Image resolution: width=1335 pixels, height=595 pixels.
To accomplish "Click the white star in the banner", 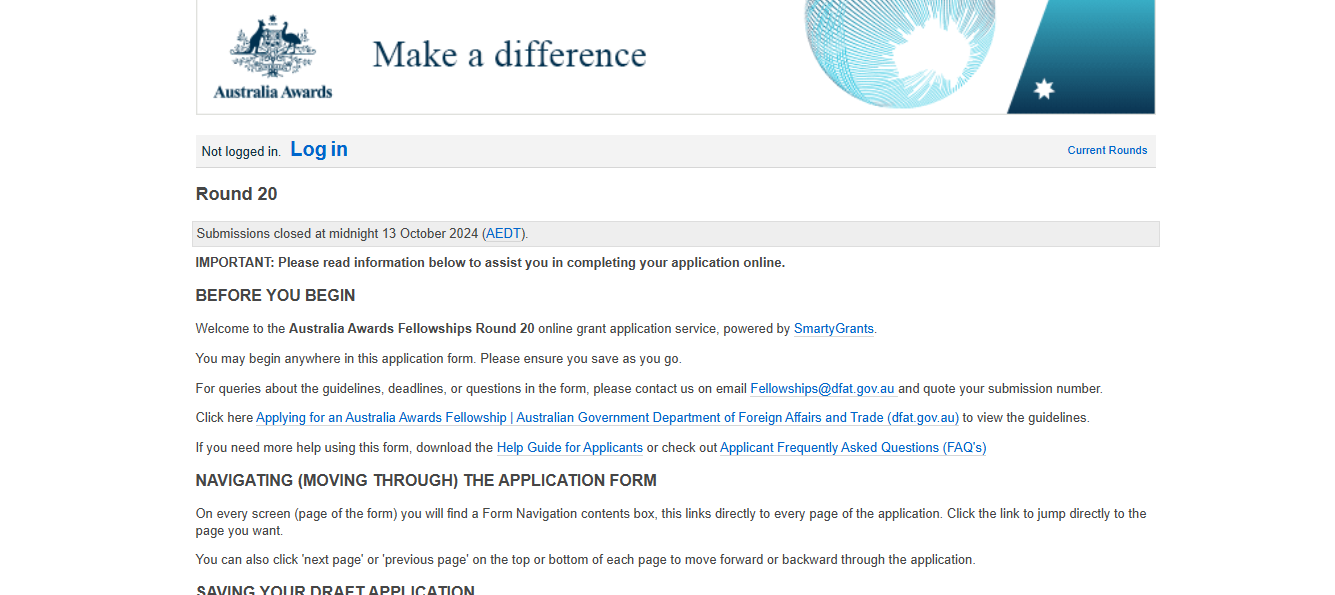I will [x=1046, y=88].
